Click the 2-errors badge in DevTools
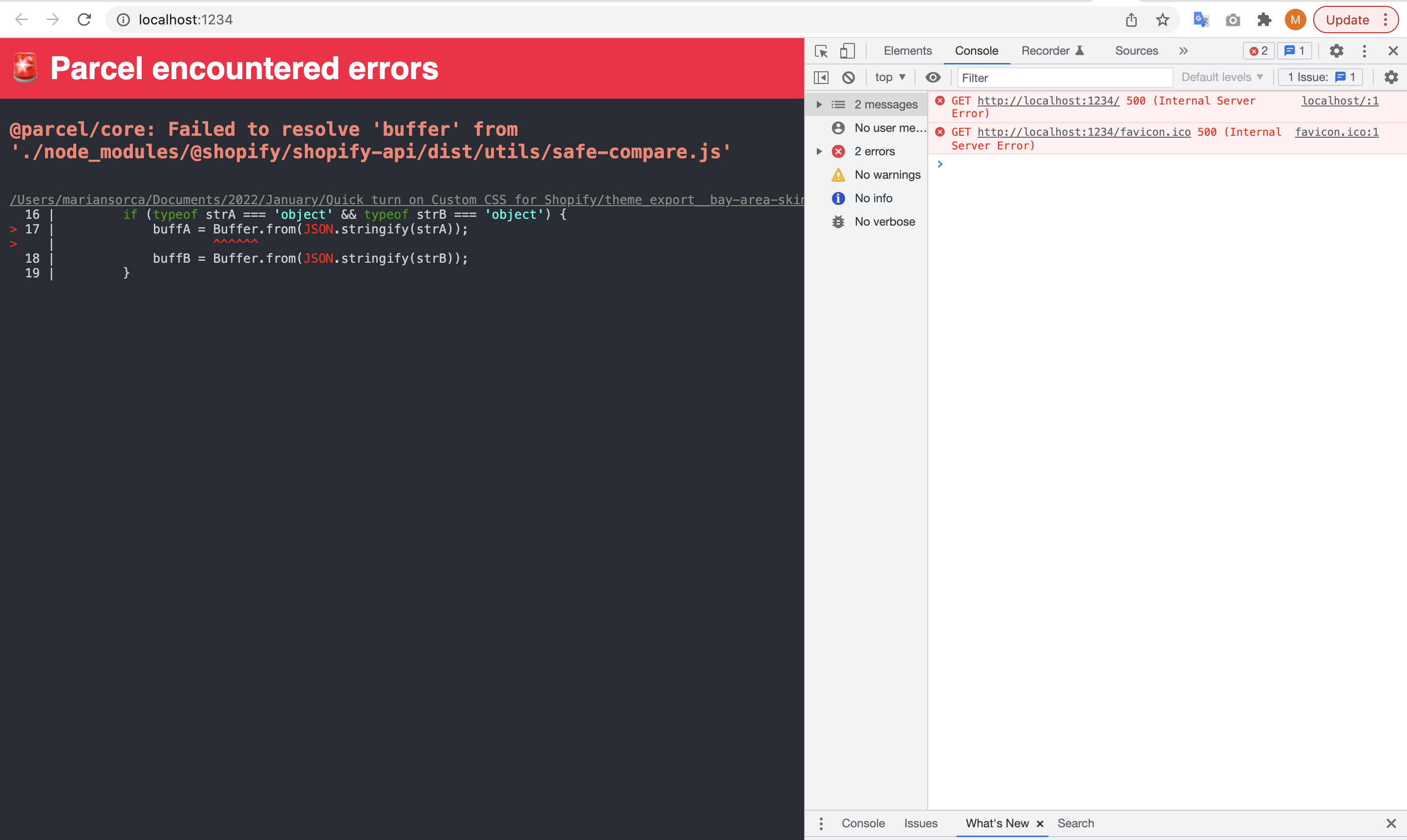Screen dimensions: 1407x840 click(x=1258, y=50)
